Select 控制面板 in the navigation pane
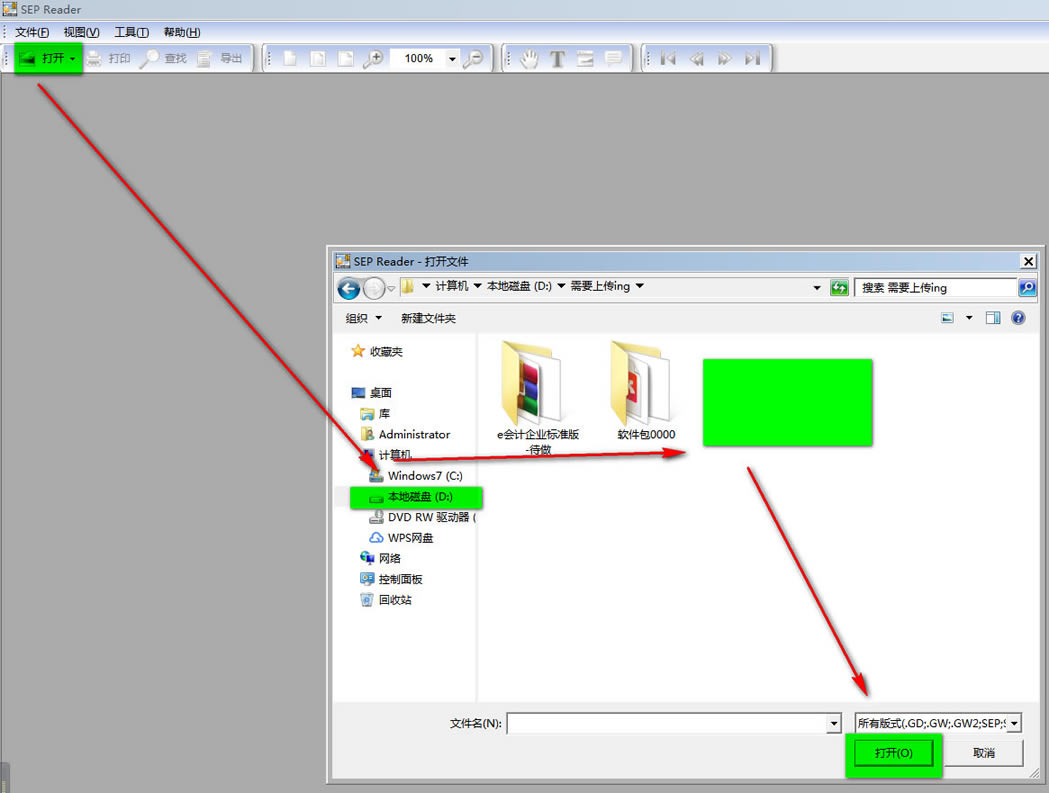Screen dimensions: 1049x793 391,579
